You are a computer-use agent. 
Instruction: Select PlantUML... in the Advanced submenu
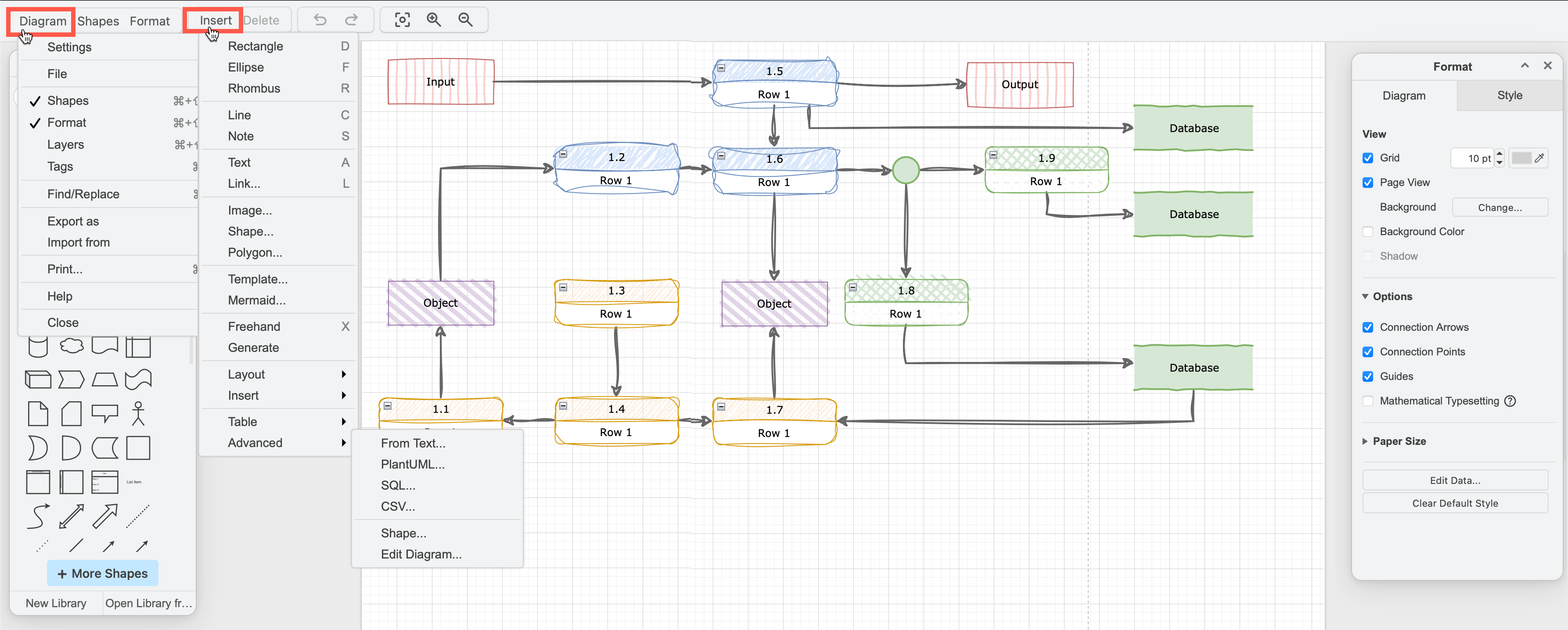[437, 464]
